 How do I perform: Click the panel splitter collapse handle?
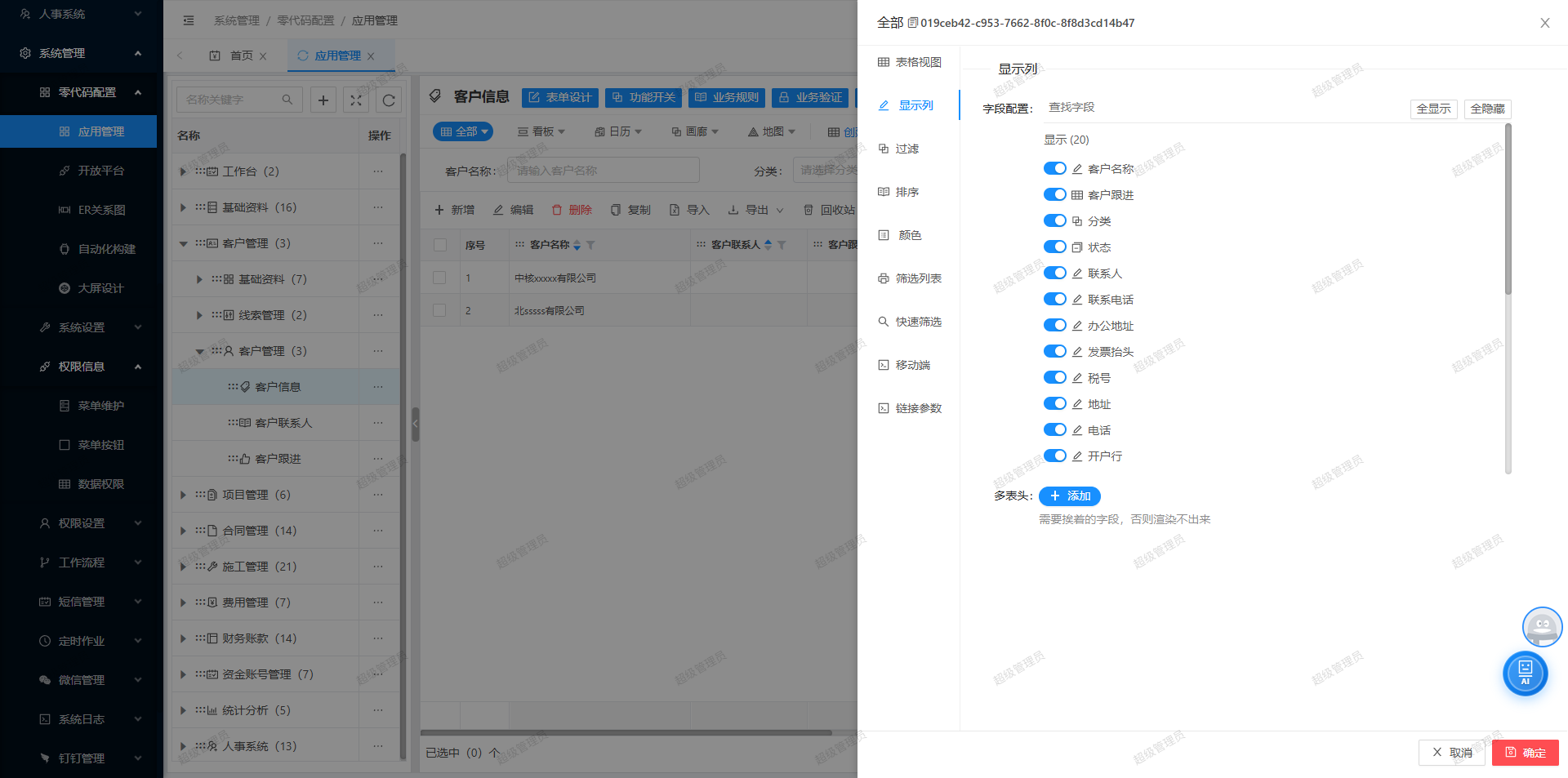(415, 424)
